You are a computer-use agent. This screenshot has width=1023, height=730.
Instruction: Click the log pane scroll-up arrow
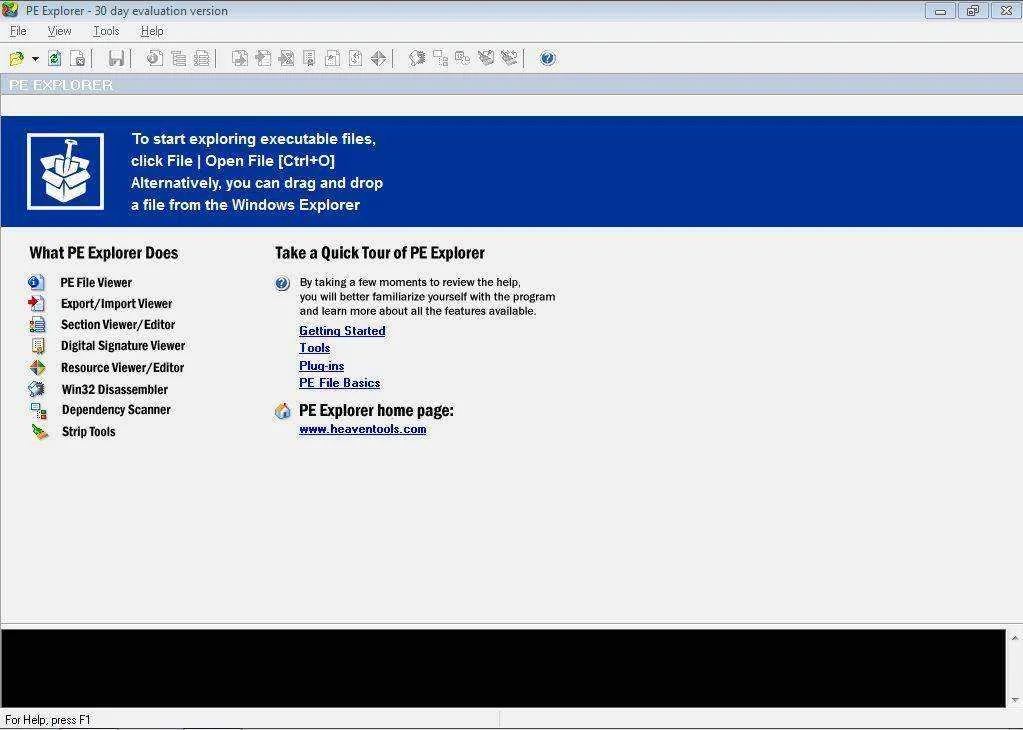click(x=1015, y=637)
